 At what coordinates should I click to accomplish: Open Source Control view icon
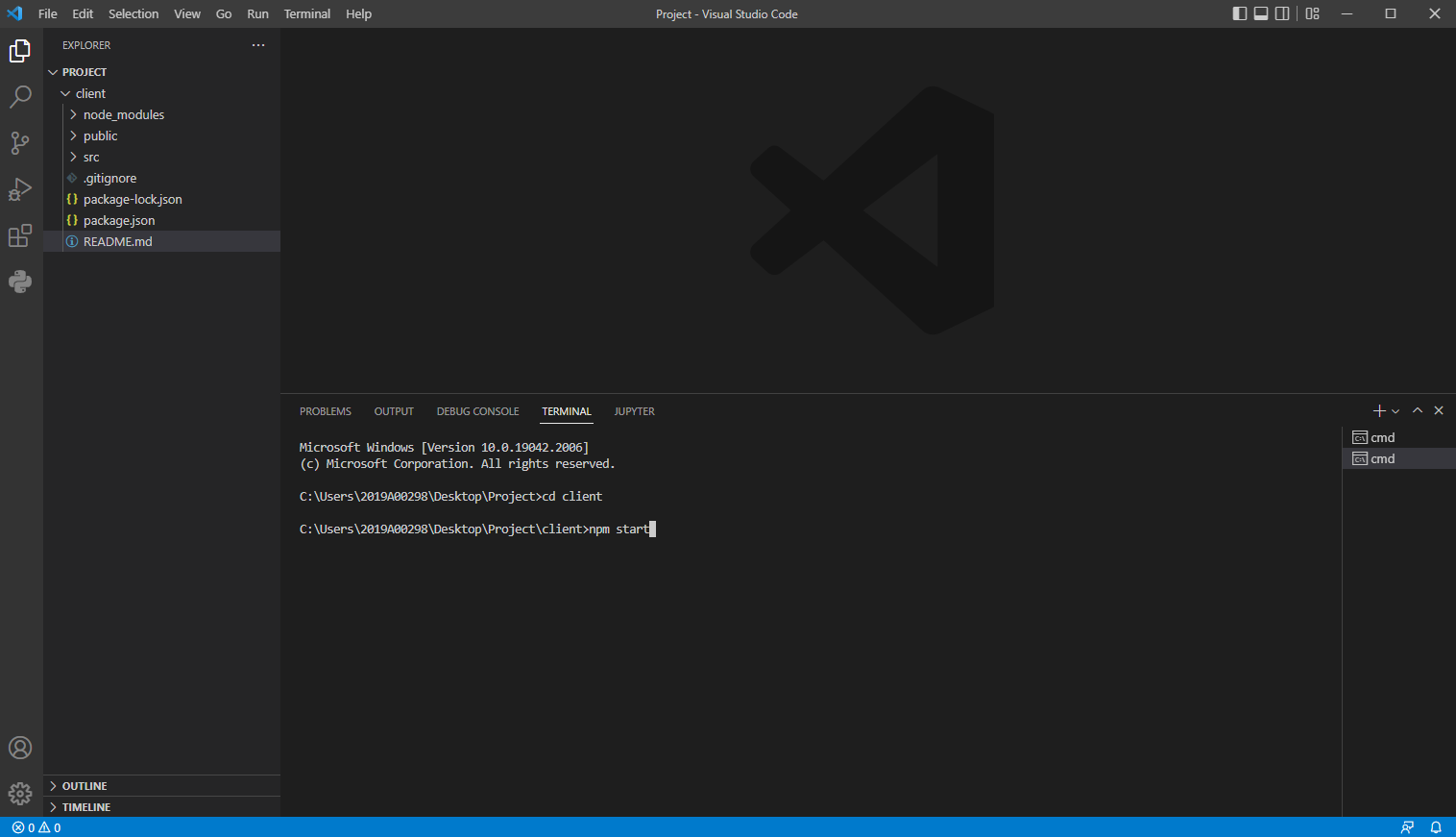coord(20,143)
